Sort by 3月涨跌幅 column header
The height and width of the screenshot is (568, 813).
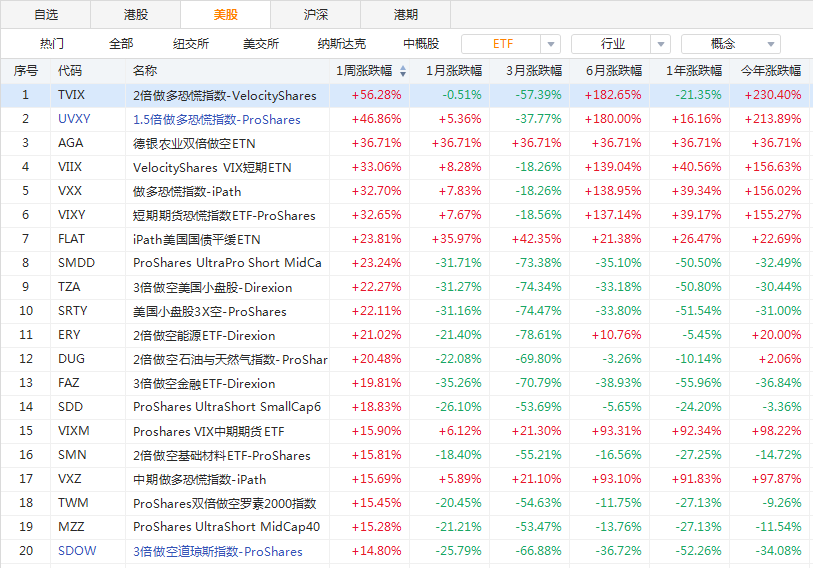coord(534,71)
